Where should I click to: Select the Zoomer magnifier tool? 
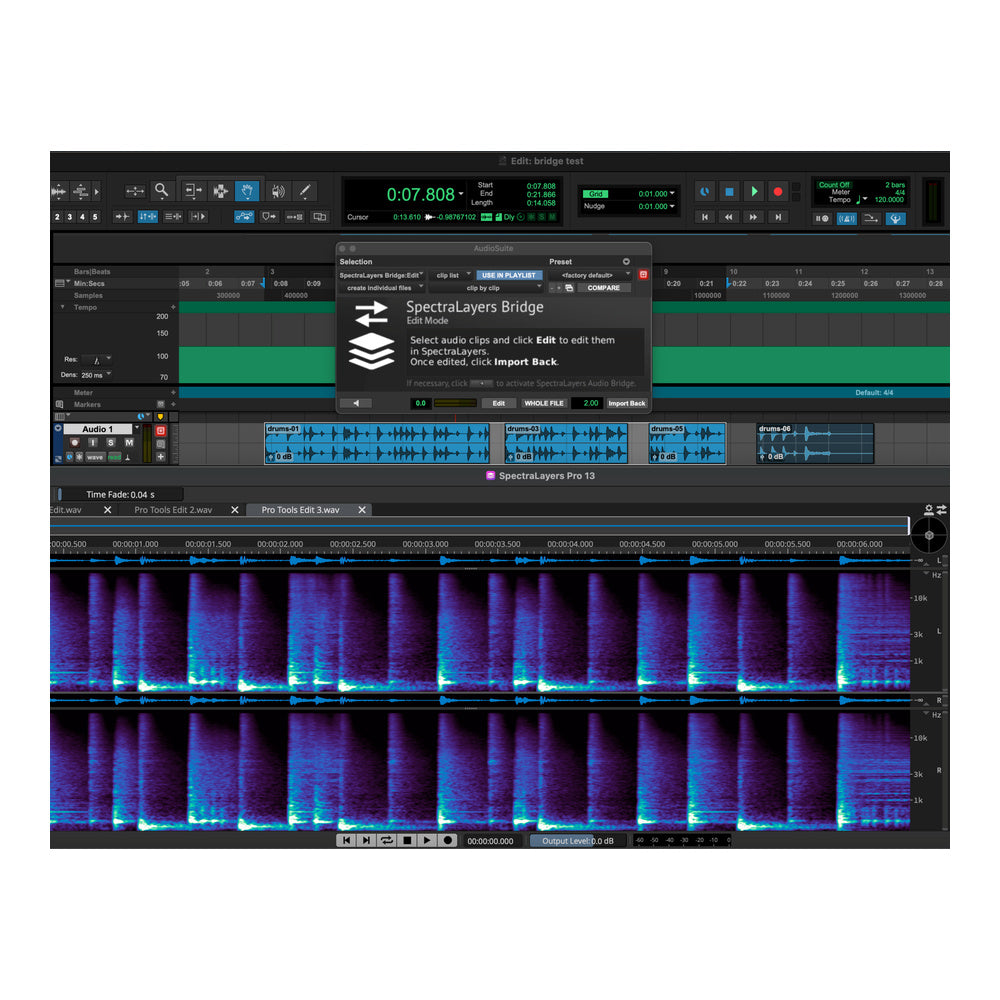tap(161, 191)
